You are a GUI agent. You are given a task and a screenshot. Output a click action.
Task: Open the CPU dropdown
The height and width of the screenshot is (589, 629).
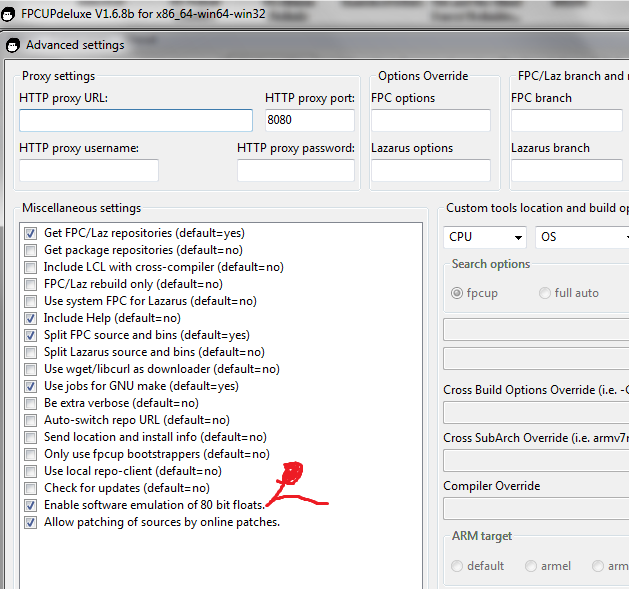point(485,237)
